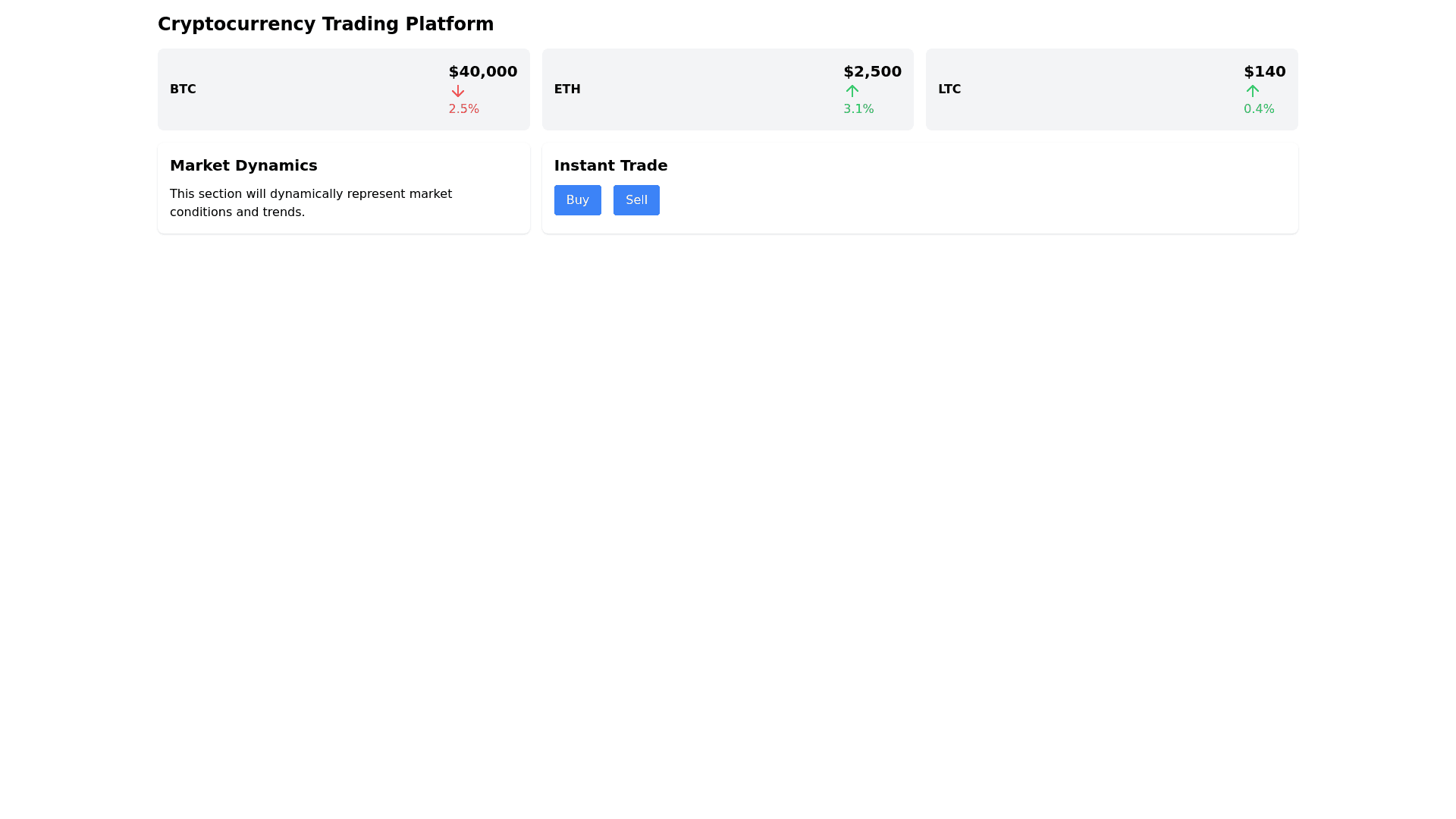Select the ETH ticker label
This screenshot has height=819, width=1456.
(x=566, y=89)
